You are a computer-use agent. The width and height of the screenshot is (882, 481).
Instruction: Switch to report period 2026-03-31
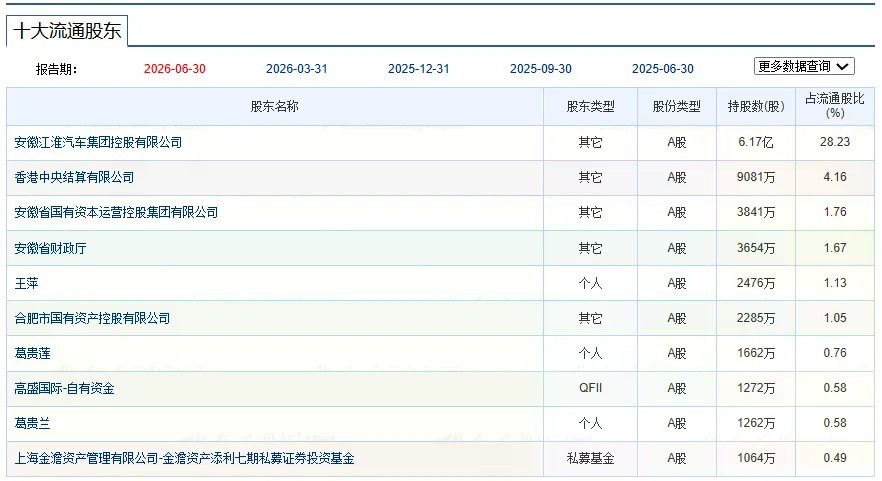point(296,69)
